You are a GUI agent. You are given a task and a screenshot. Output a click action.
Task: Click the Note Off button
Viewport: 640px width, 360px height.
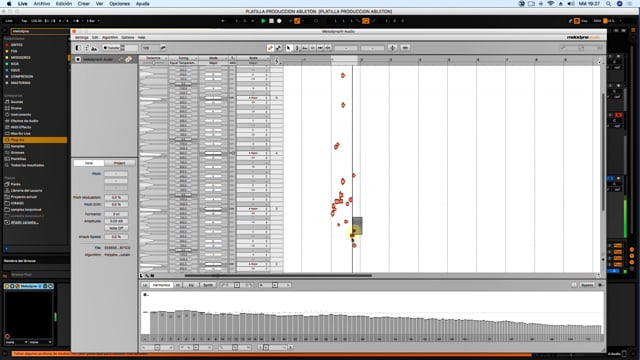116,229
